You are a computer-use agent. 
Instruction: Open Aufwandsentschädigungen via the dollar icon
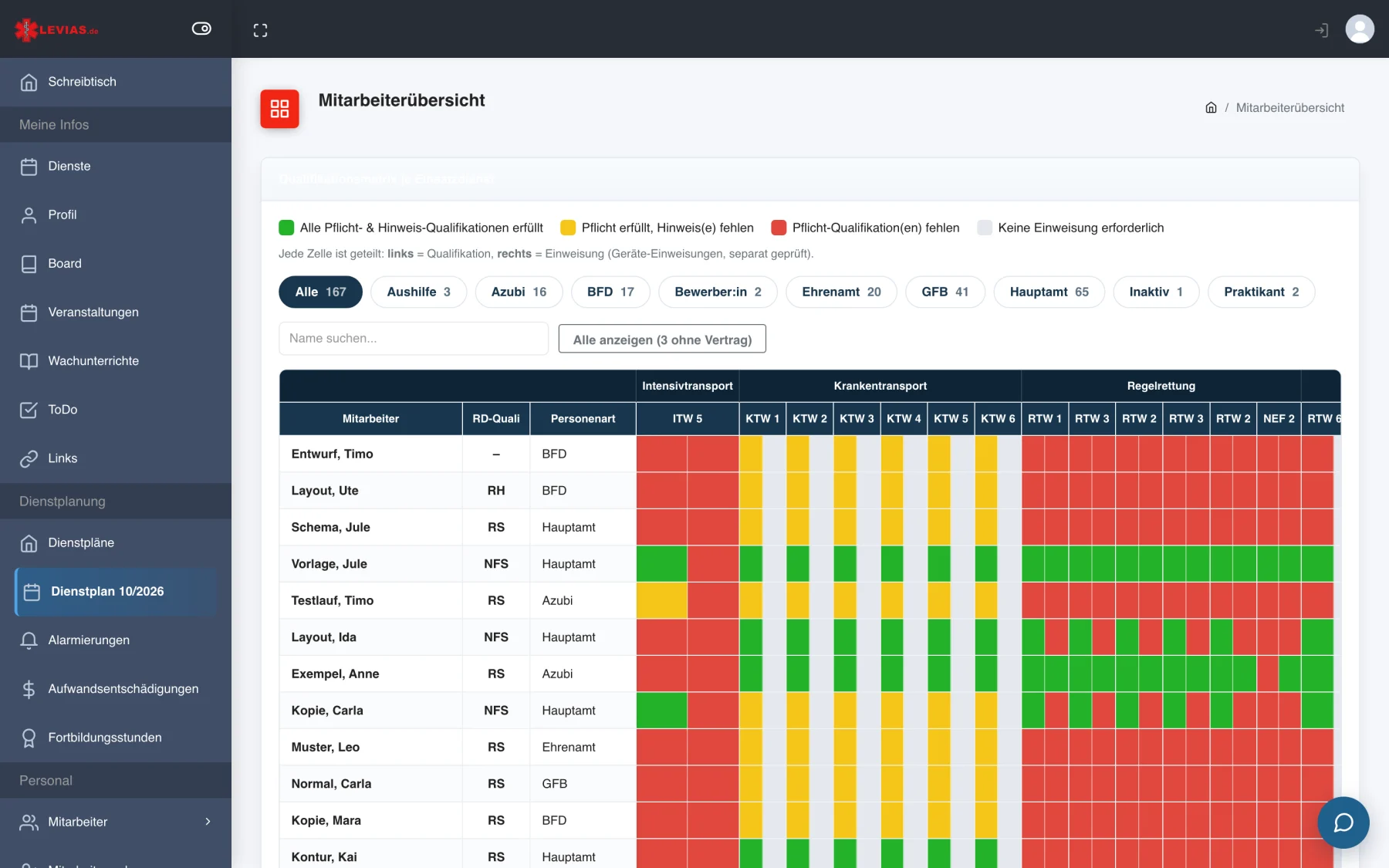pyautogui.click(x=29, y=689)
